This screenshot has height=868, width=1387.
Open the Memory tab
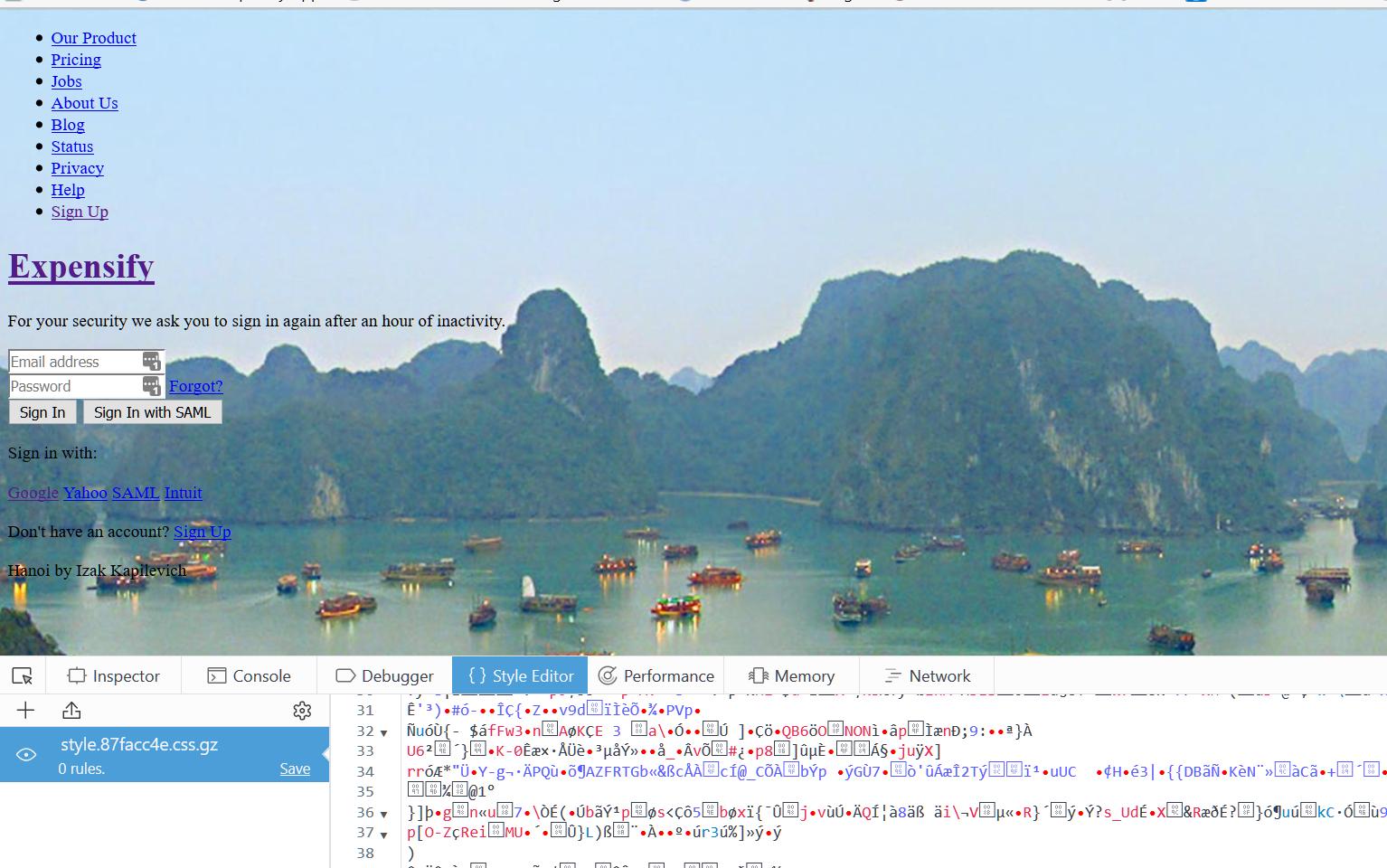(791, 676)
